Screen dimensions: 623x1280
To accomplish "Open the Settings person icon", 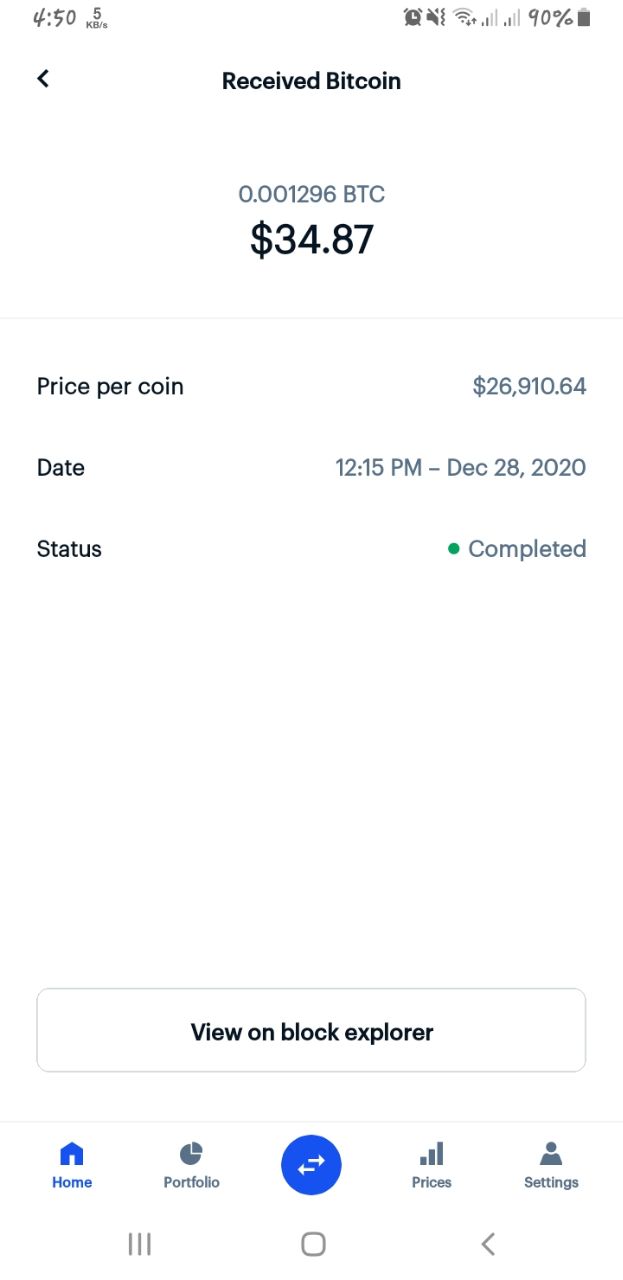I will [551, 1155].
